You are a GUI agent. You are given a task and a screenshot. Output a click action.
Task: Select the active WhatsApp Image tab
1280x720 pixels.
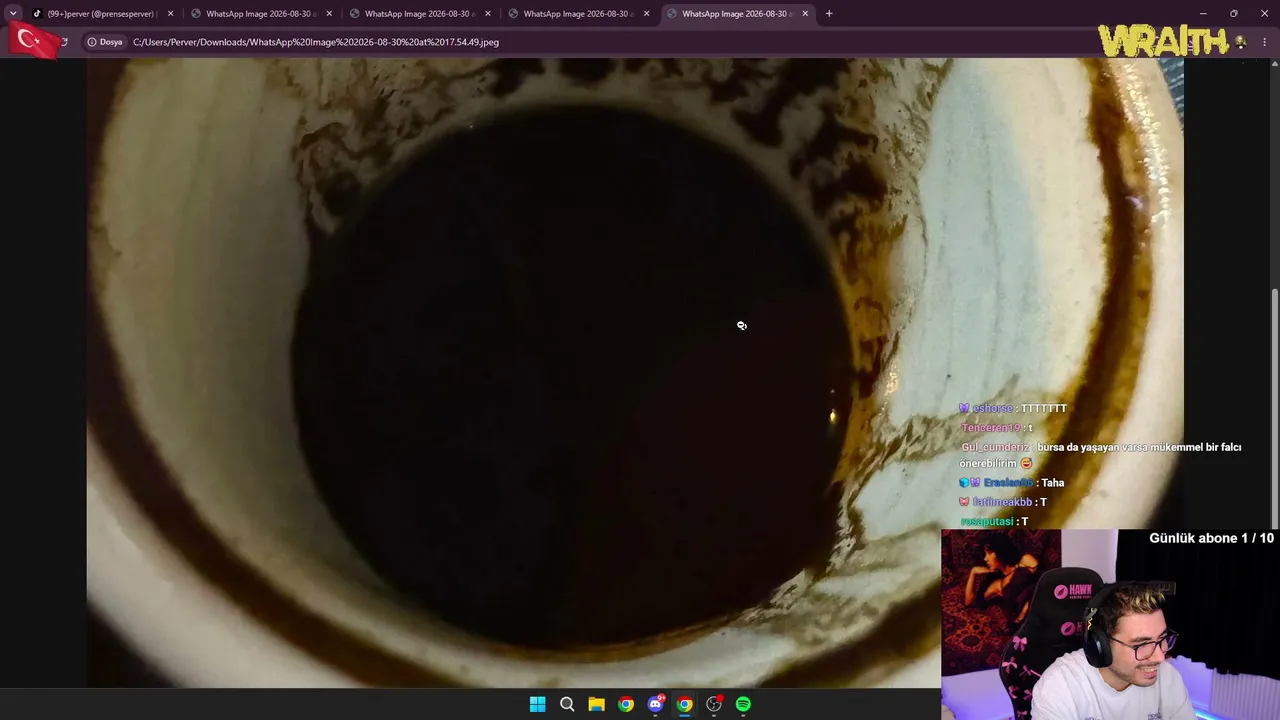736,14
